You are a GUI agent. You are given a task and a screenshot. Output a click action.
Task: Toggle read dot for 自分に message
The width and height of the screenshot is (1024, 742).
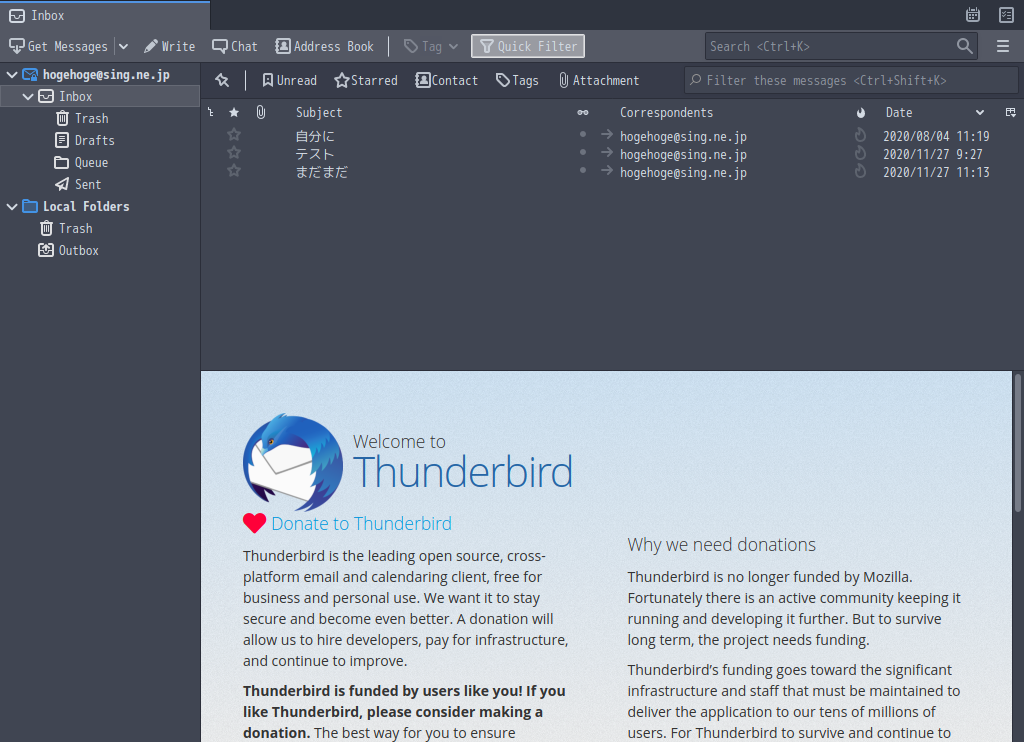tap(583, 135)
